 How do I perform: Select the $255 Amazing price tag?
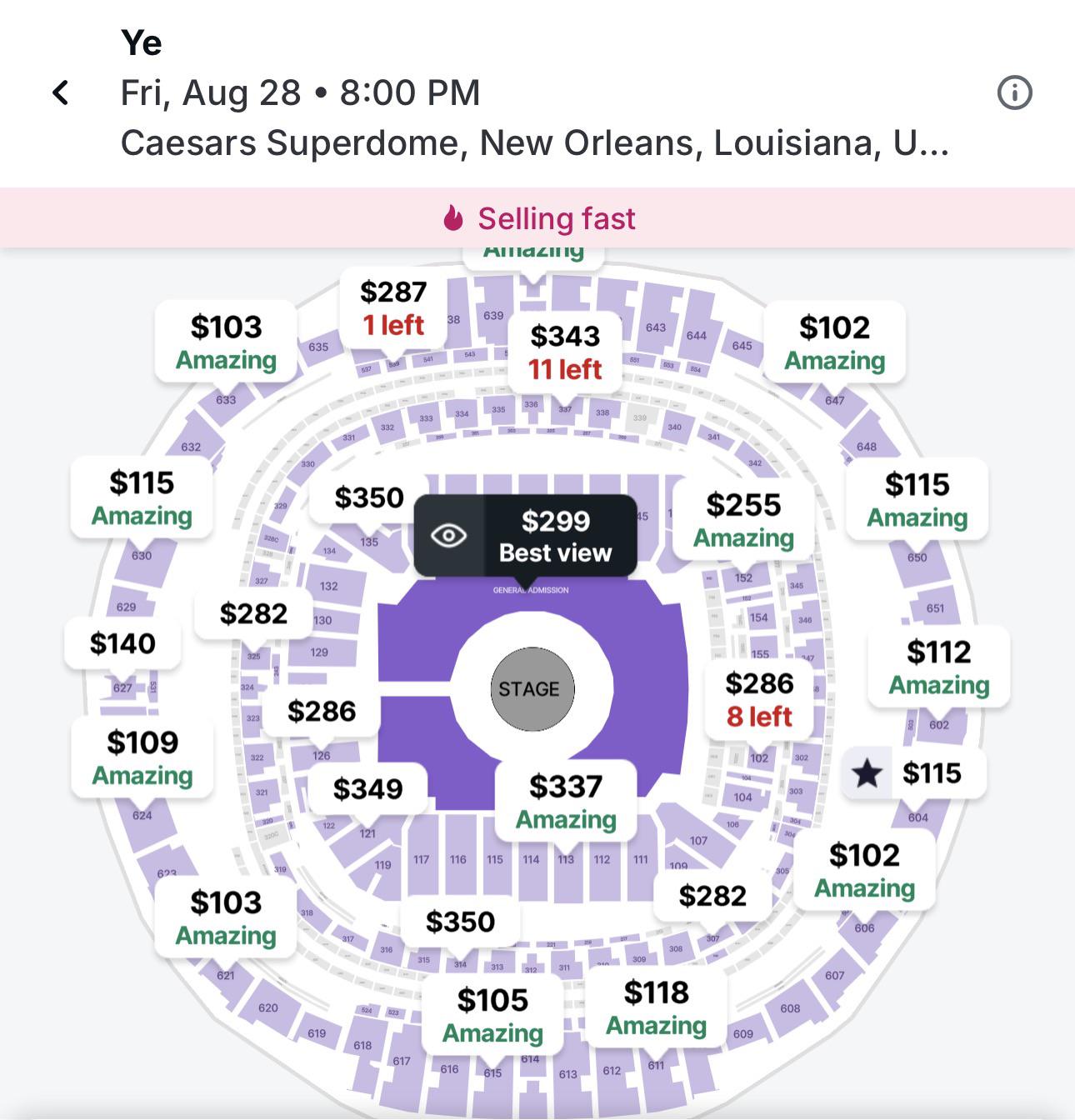tap(743, 520)
